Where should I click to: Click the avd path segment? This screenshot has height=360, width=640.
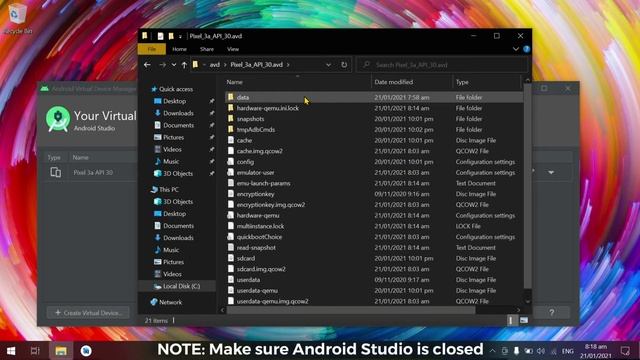215,65
